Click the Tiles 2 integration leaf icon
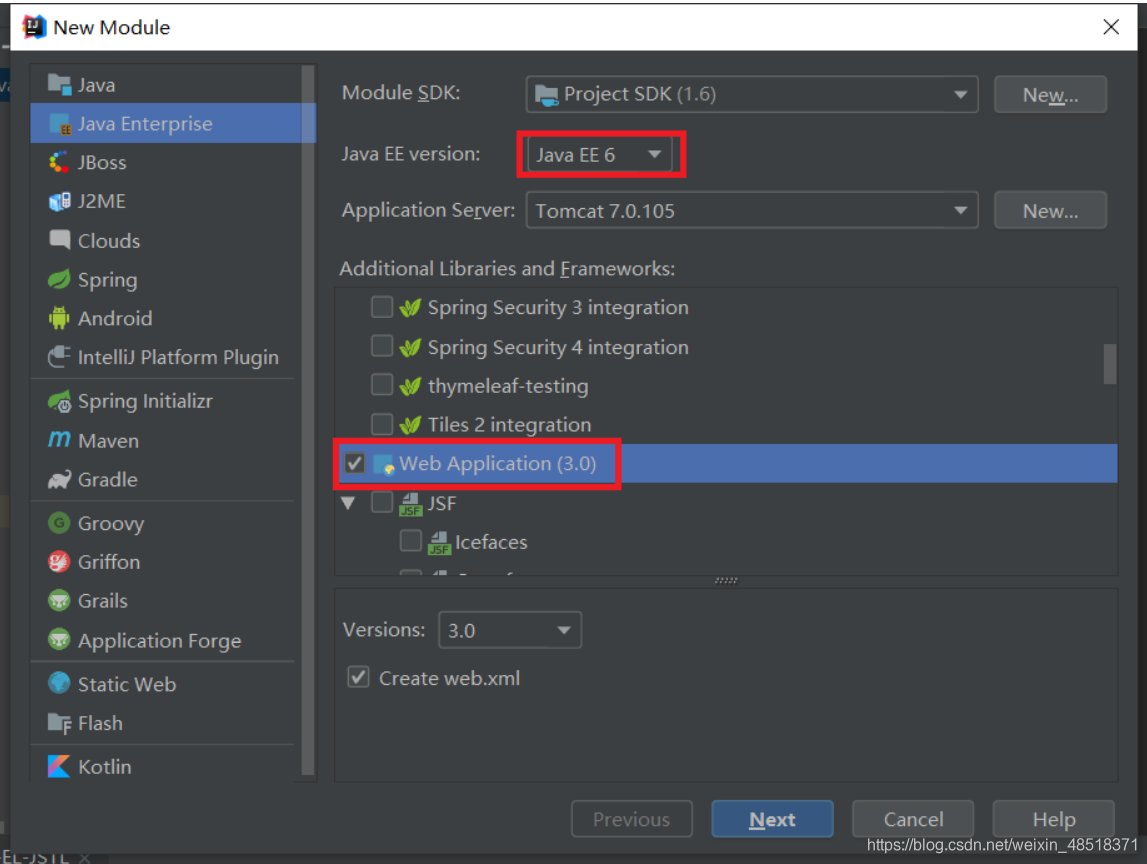 pos(410,424)
